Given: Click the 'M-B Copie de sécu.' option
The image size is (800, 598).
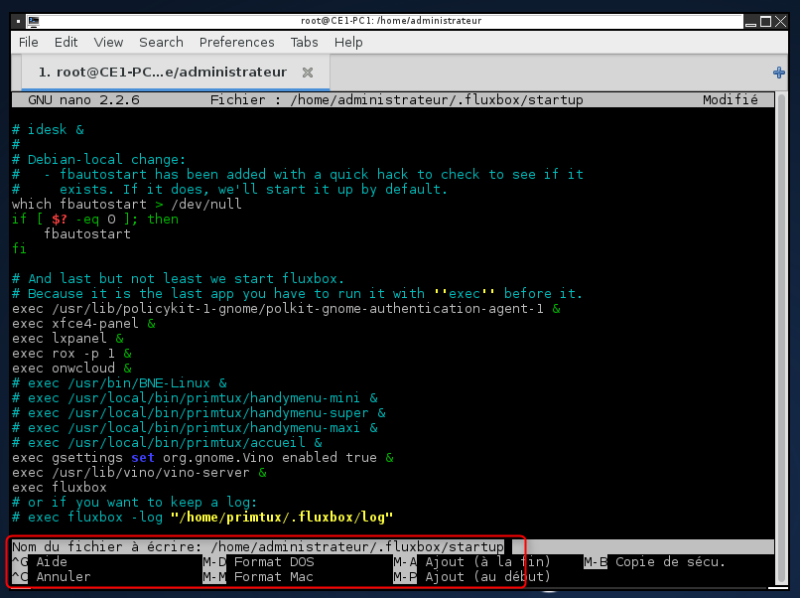Looking at the screenshot, I should (655, 562).
